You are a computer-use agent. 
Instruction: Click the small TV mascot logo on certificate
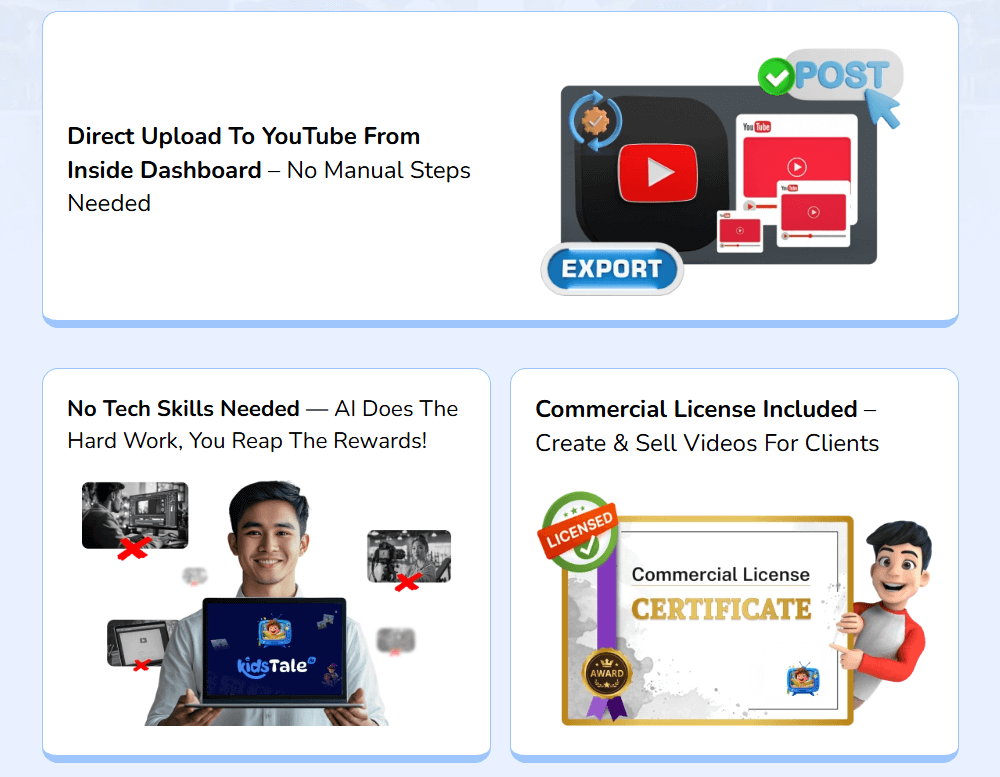pos(803,679)
